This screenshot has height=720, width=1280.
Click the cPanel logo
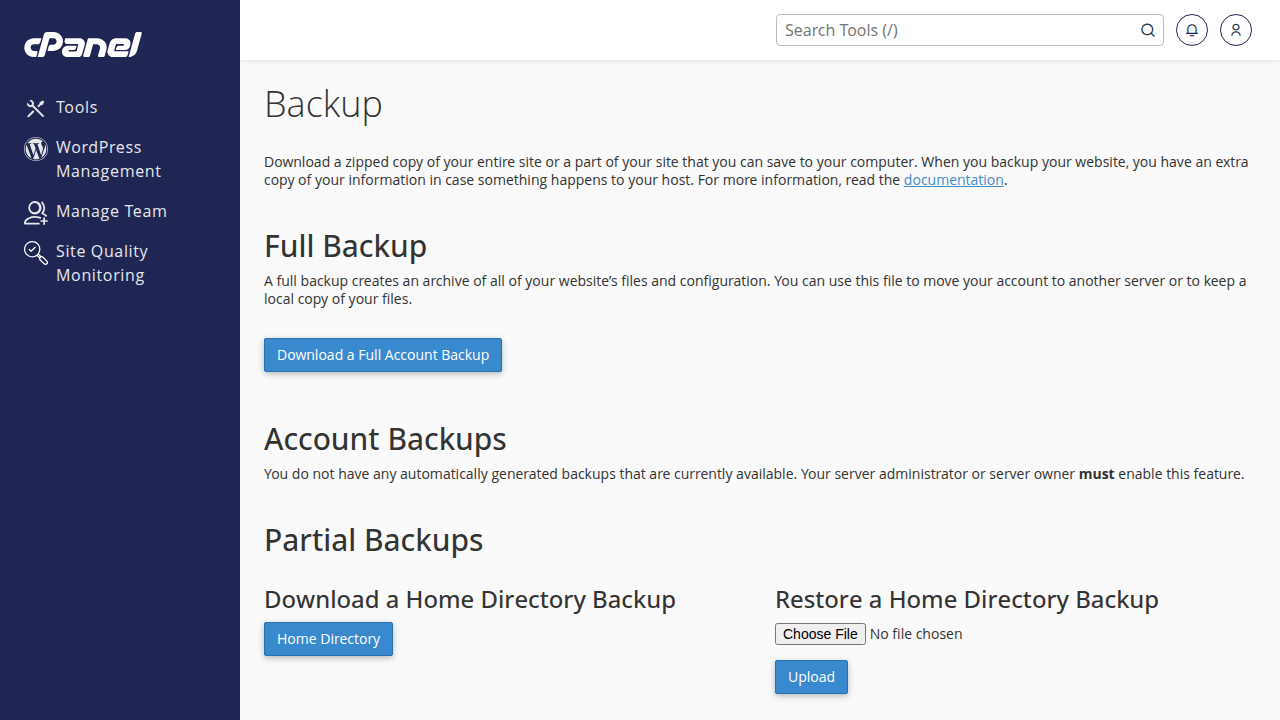[83, 45]
